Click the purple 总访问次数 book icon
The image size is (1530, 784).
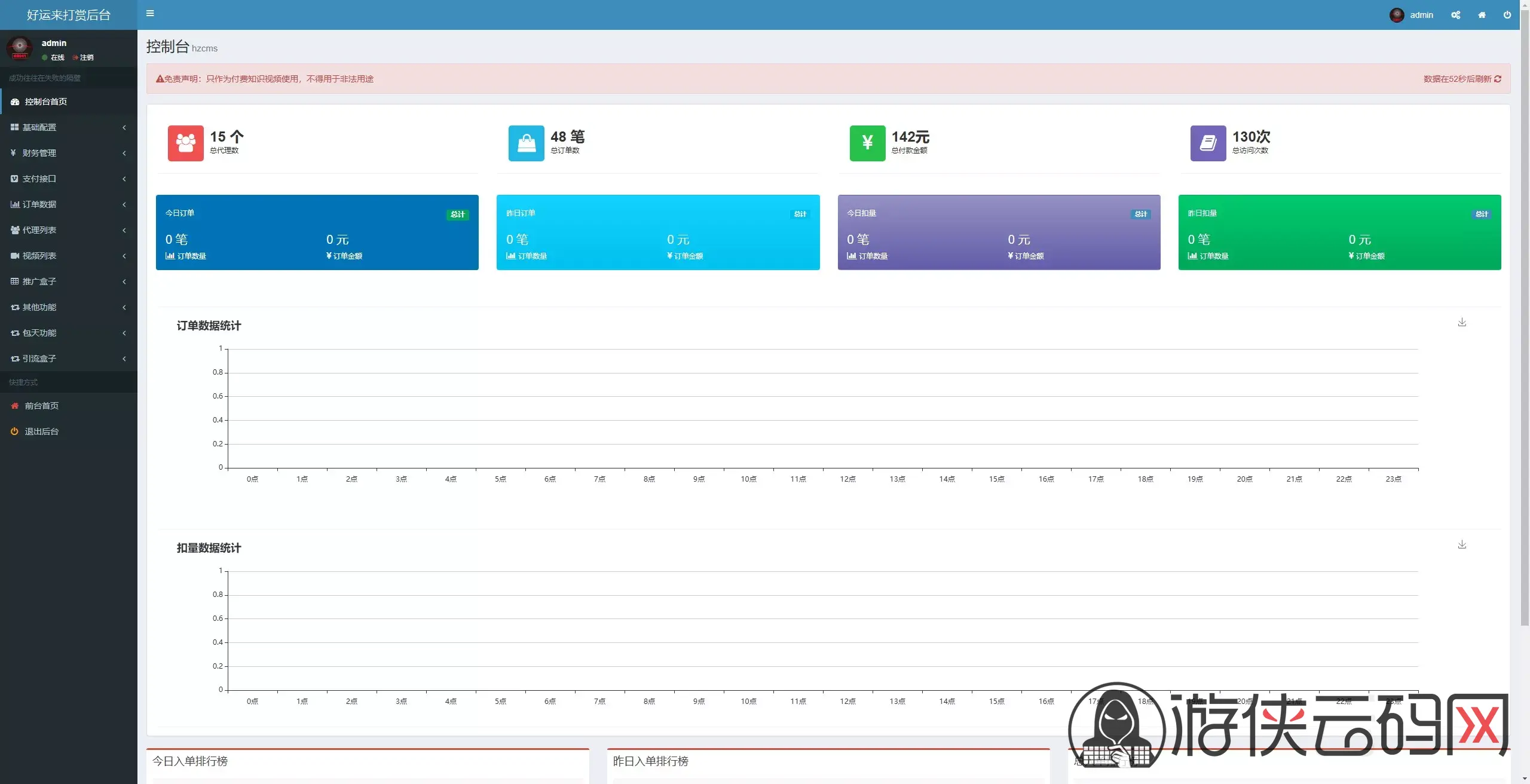coord(1208,143)
